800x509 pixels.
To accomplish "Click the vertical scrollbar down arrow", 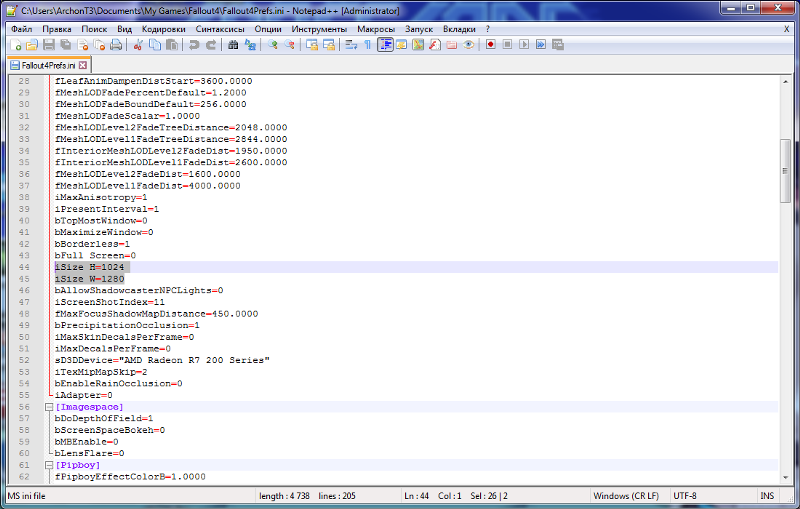I will tap(785, 478).
